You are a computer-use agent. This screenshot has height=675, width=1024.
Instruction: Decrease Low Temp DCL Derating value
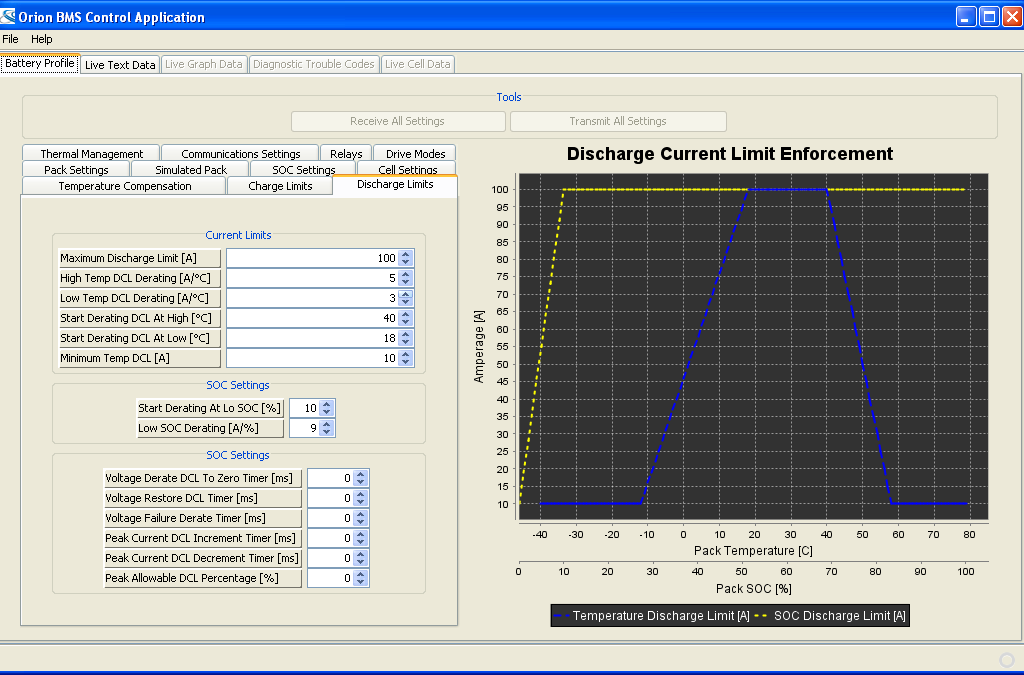point(406,303)
